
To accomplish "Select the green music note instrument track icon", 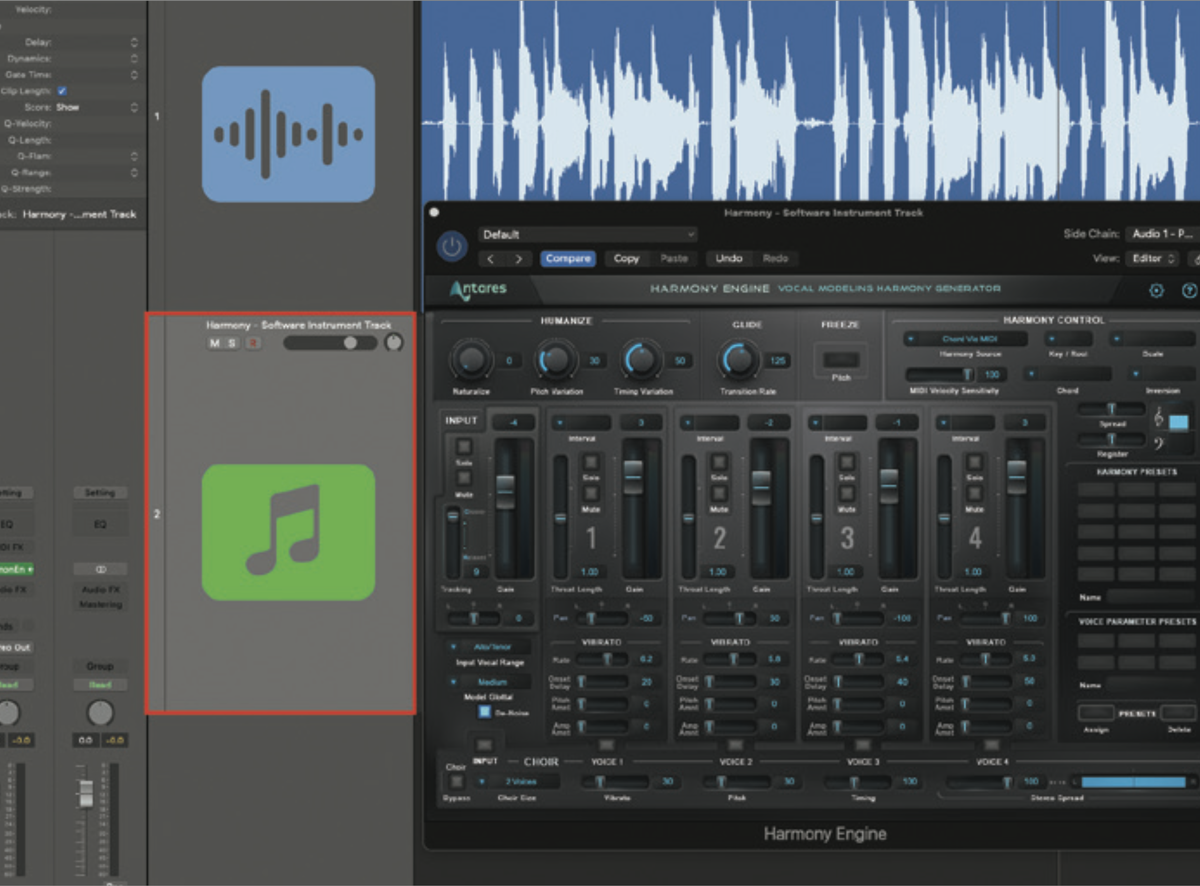I will [x=289, y=531].
